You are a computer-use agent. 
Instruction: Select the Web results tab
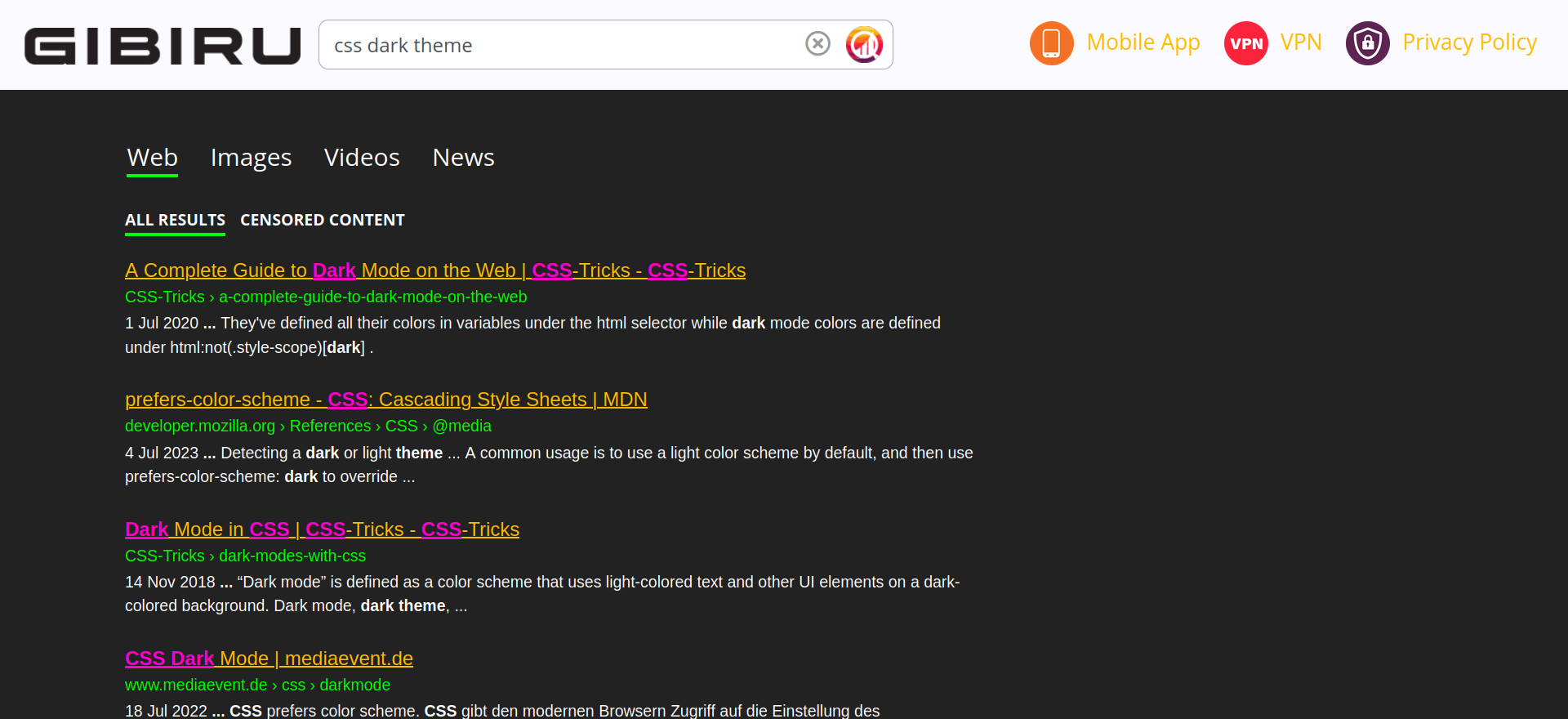point(153,158)
